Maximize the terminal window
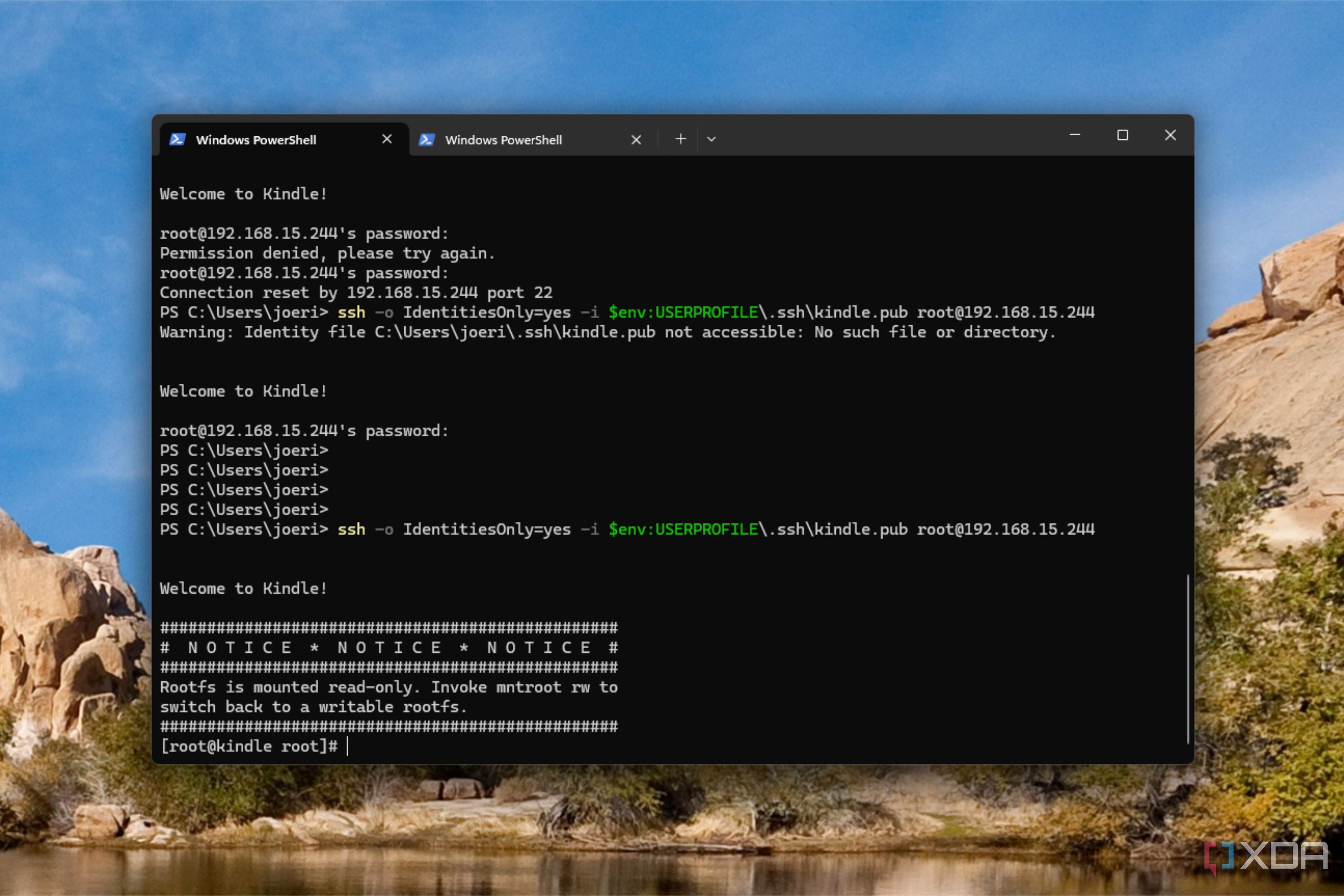The height and width of the screenshot is (896, 1344). [1123, 135]
